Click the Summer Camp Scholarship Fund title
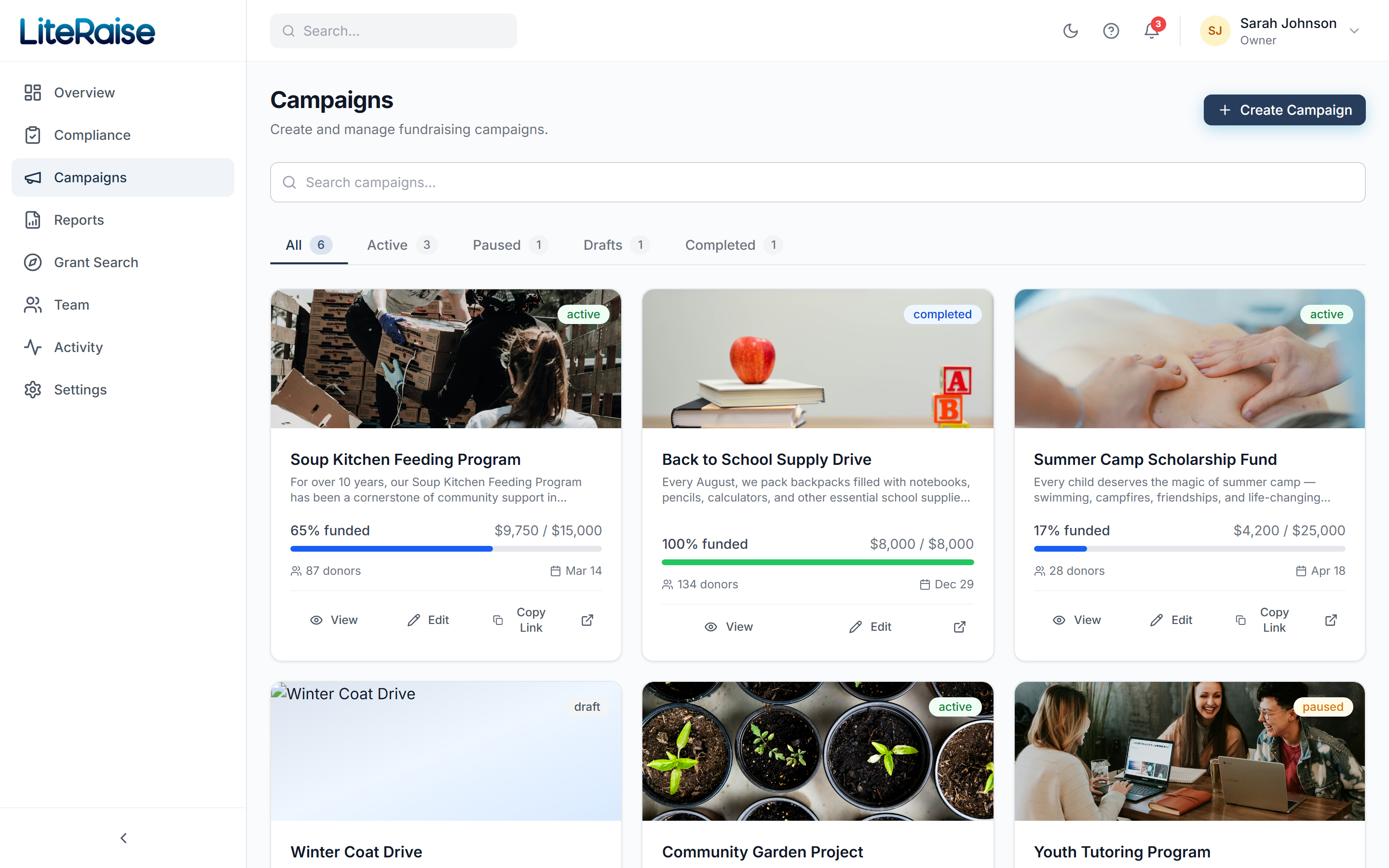1389x868 pixels. click(x=1155, y=459)
